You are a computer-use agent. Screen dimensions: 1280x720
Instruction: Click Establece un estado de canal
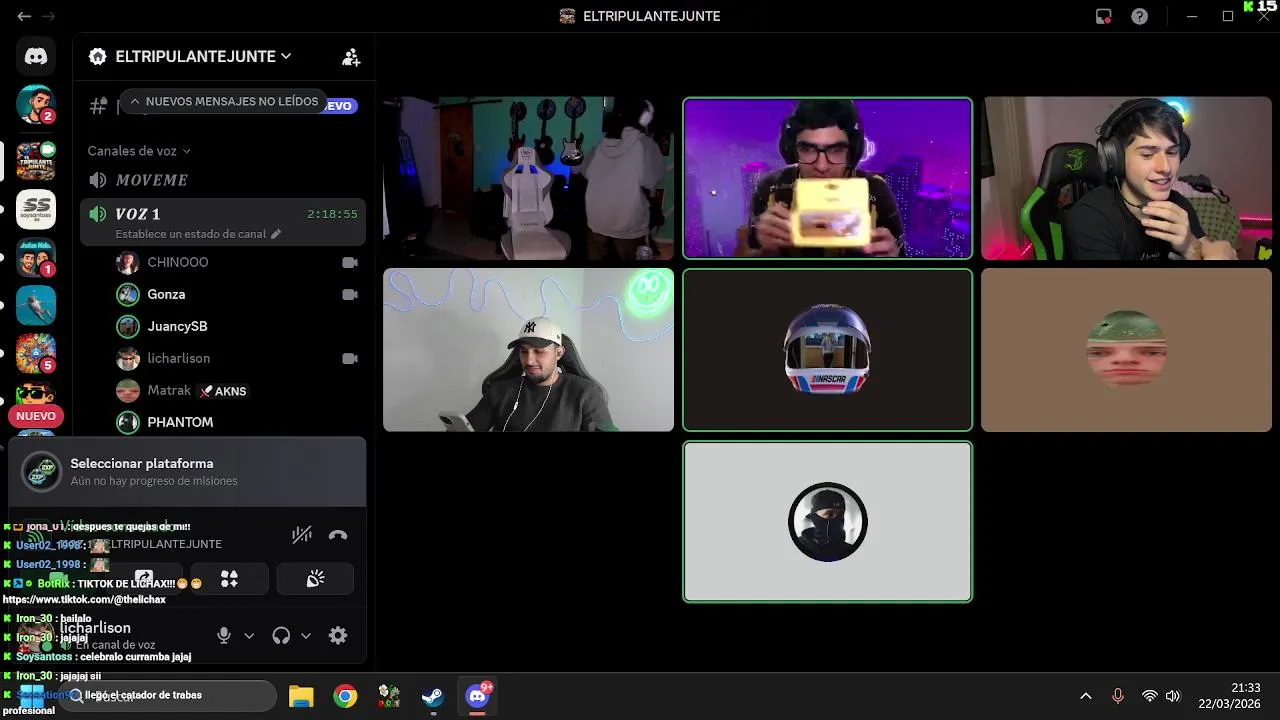pyautogui.click(x=190, y=234)
